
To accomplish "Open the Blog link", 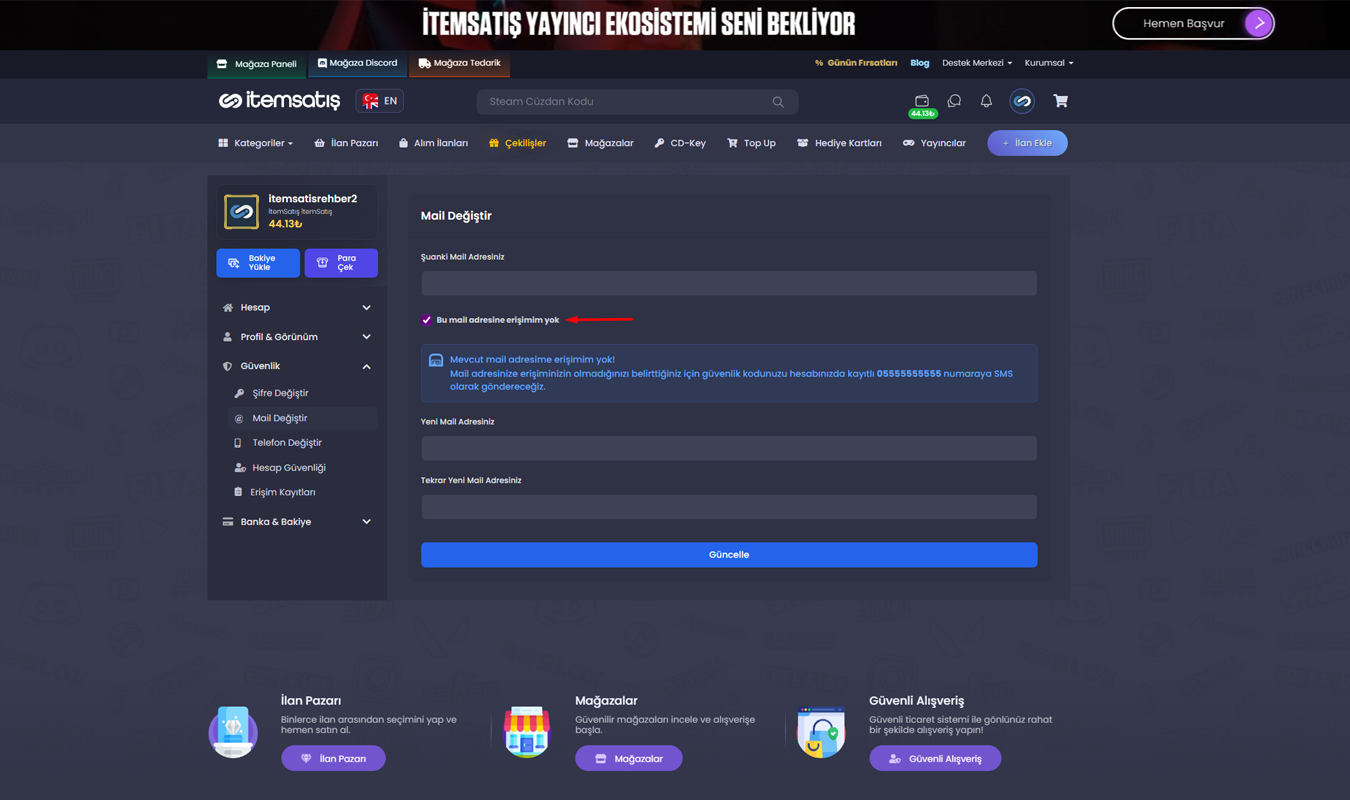I will pos(920,63).
